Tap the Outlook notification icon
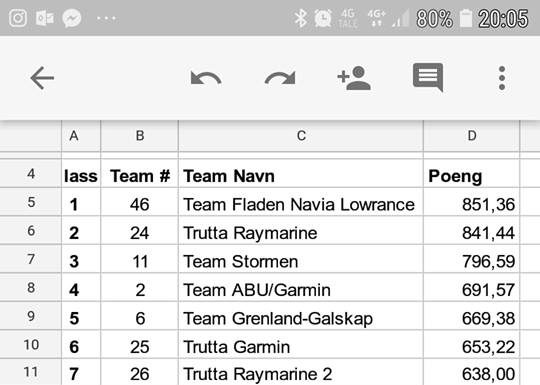The image size is (540, 385). click(45, 18)
